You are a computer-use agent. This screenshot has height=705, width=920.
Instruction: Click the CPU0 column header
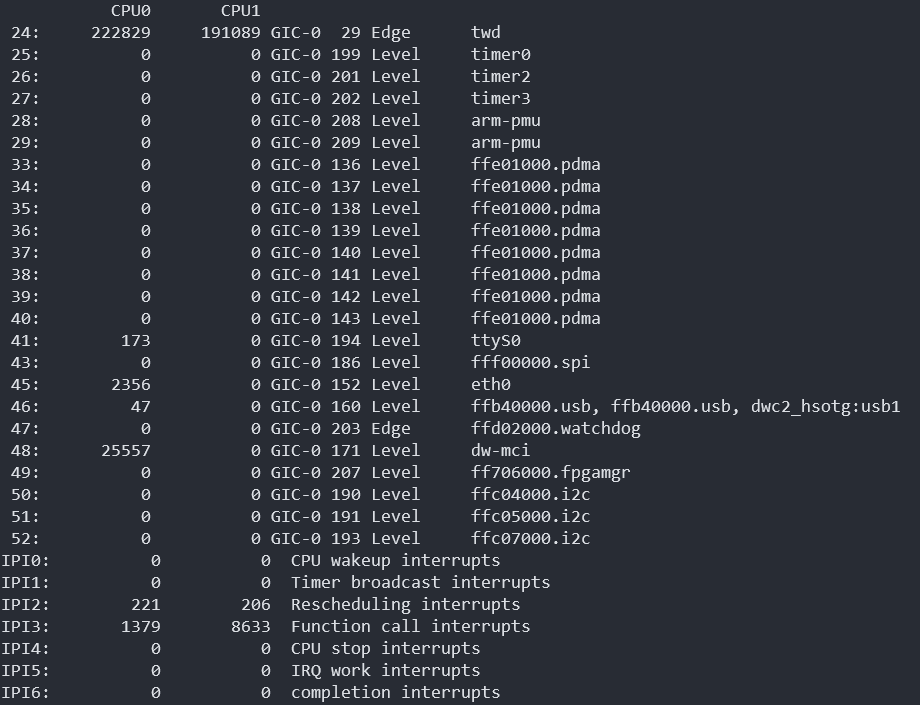coord(131,11)
